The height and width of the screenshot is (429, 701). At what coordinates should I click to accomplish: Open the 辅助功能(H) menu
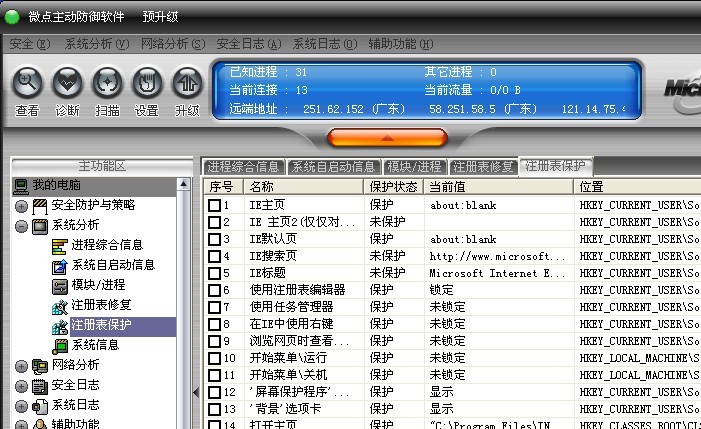401,44
